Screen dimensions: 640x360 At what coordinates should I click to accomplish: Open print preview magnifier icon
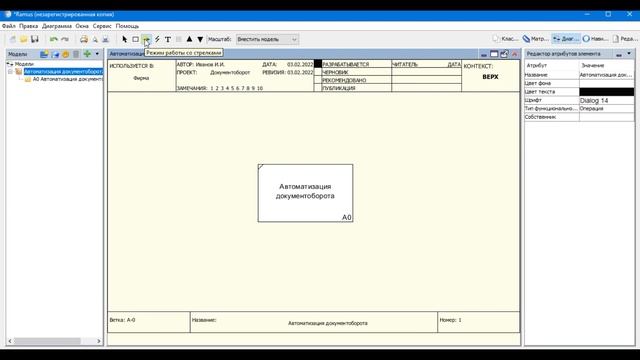pyautogui.click(x=95, y=39)
